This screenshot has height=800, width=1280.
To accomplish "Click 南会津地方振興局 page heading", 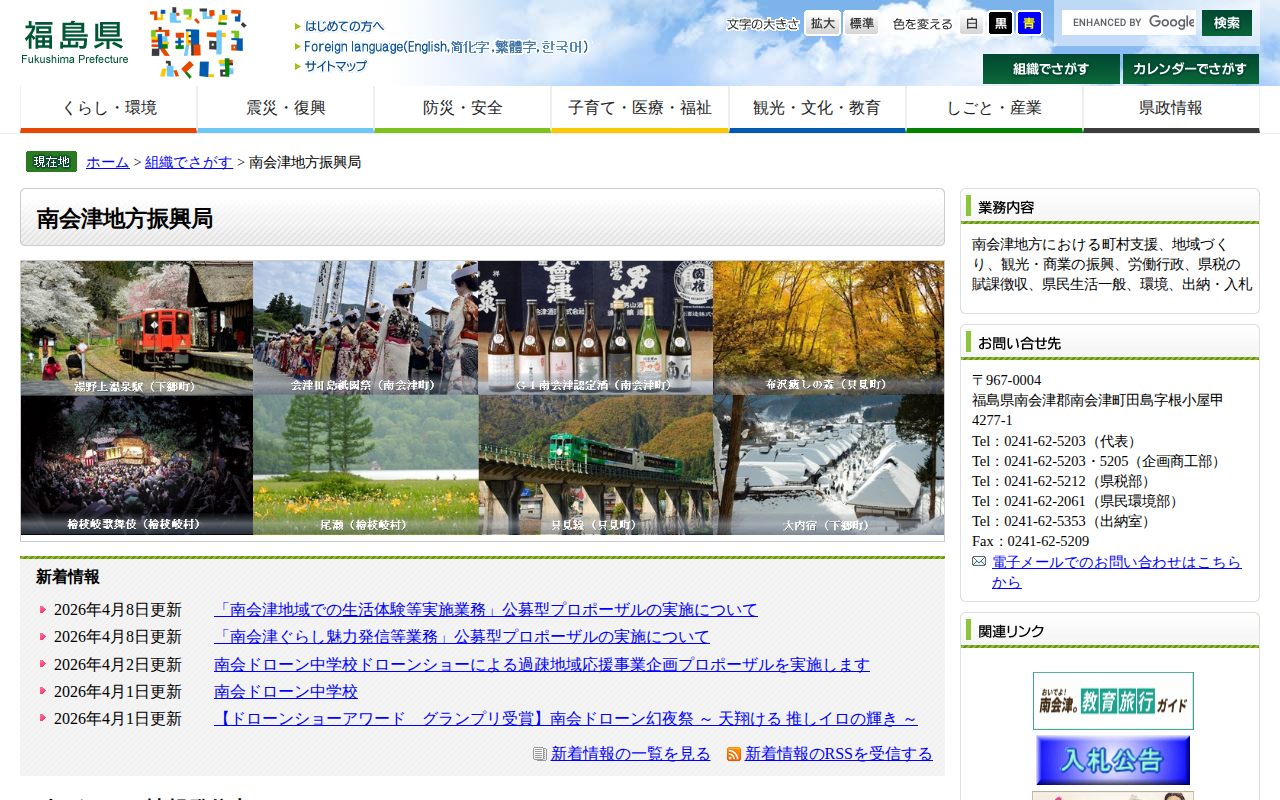I will point(125,219).
